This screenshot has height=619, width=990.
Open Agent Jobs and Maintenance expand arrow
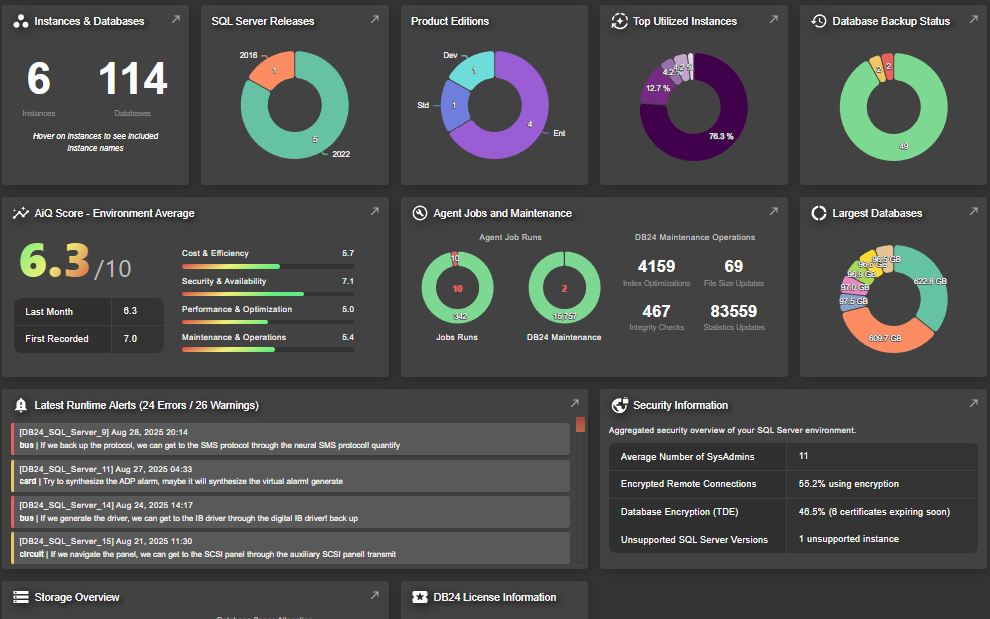pos(773,212)
